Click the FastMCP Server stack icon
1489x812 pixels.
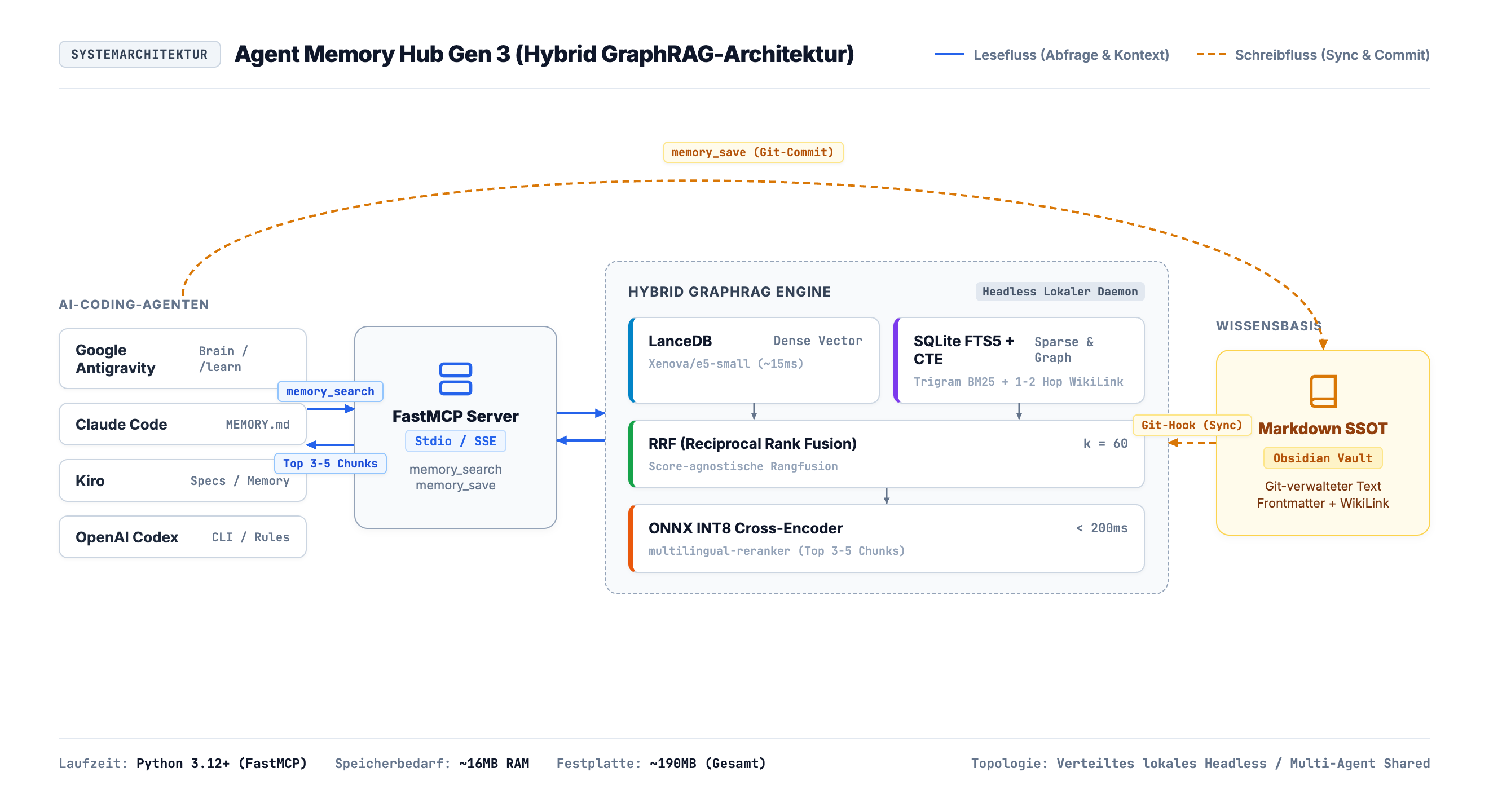[456, 378]
